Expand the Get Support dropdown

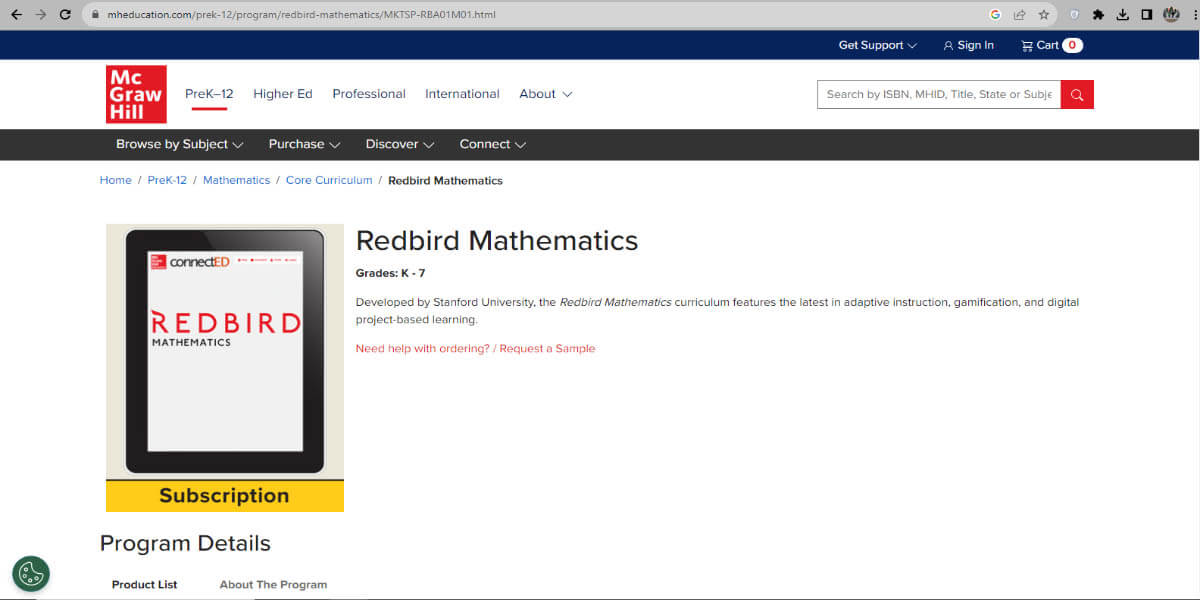(x=877, y=45)
